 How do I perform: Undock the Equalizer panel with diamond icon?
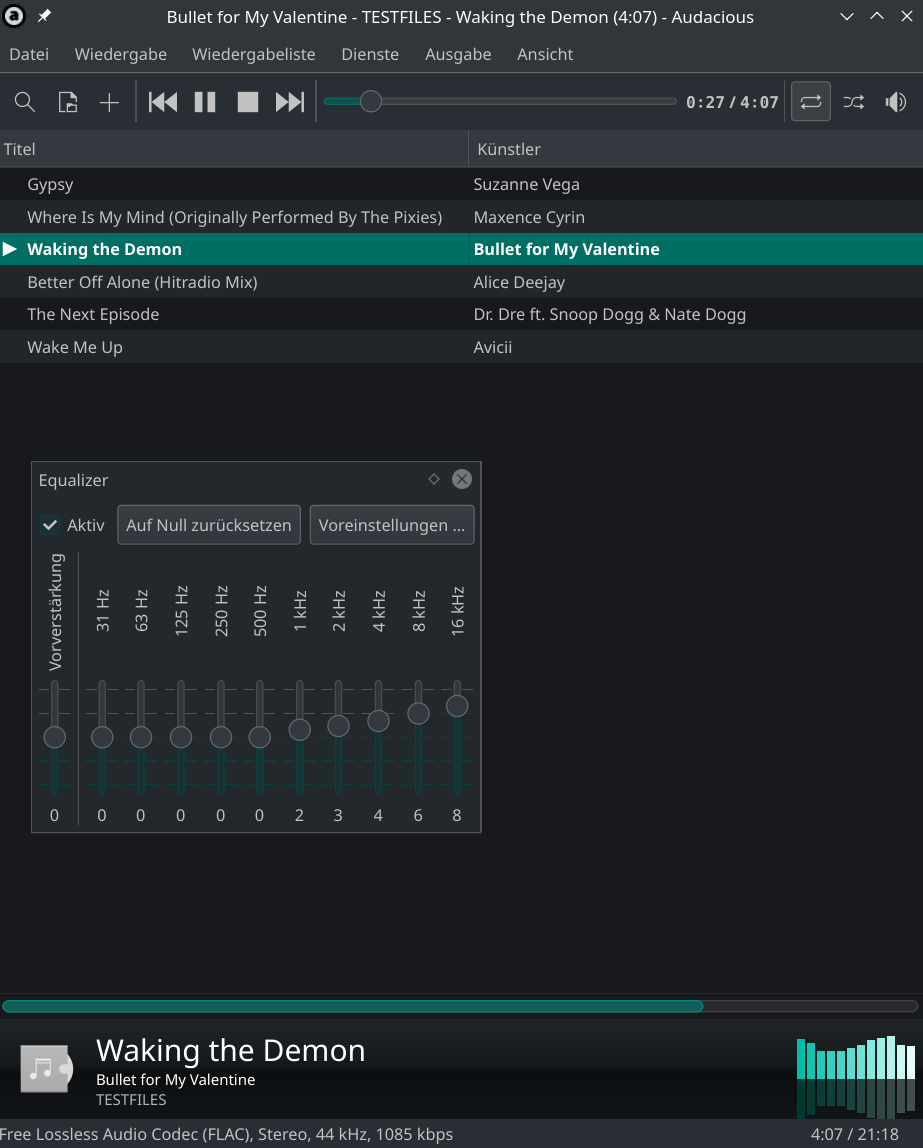tap(434, 479)
